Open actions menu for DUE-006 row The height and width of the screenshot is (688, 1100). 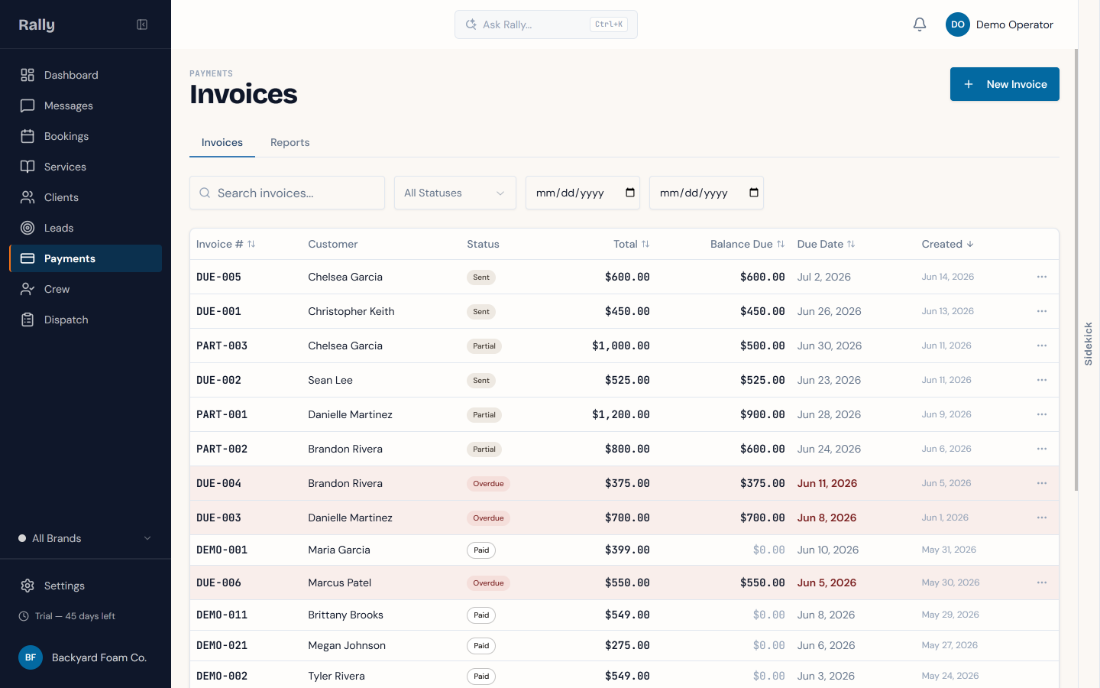click(x=1041, y=583)
